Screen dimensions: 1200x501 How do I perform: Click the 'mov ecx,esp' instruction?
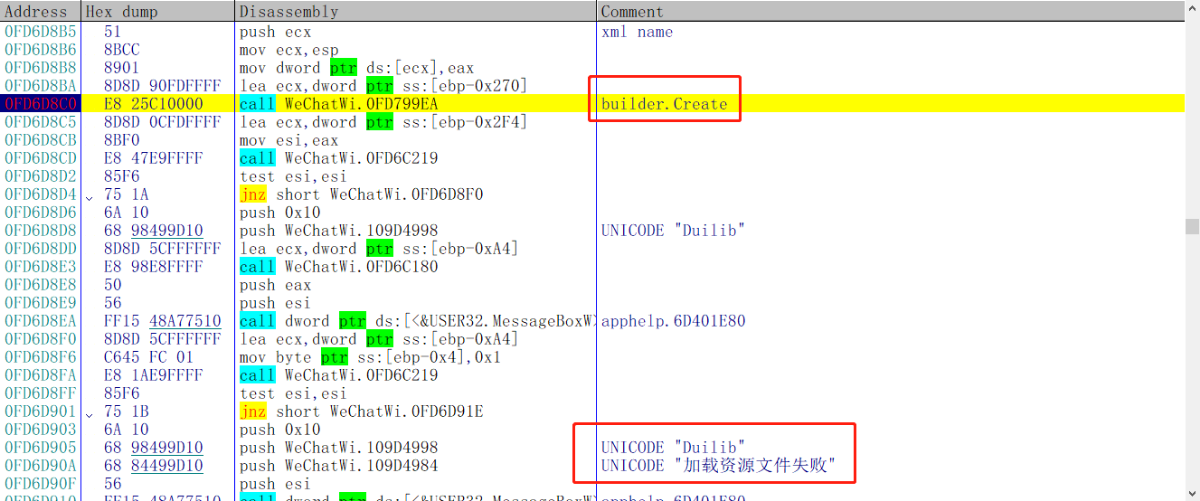289,50
